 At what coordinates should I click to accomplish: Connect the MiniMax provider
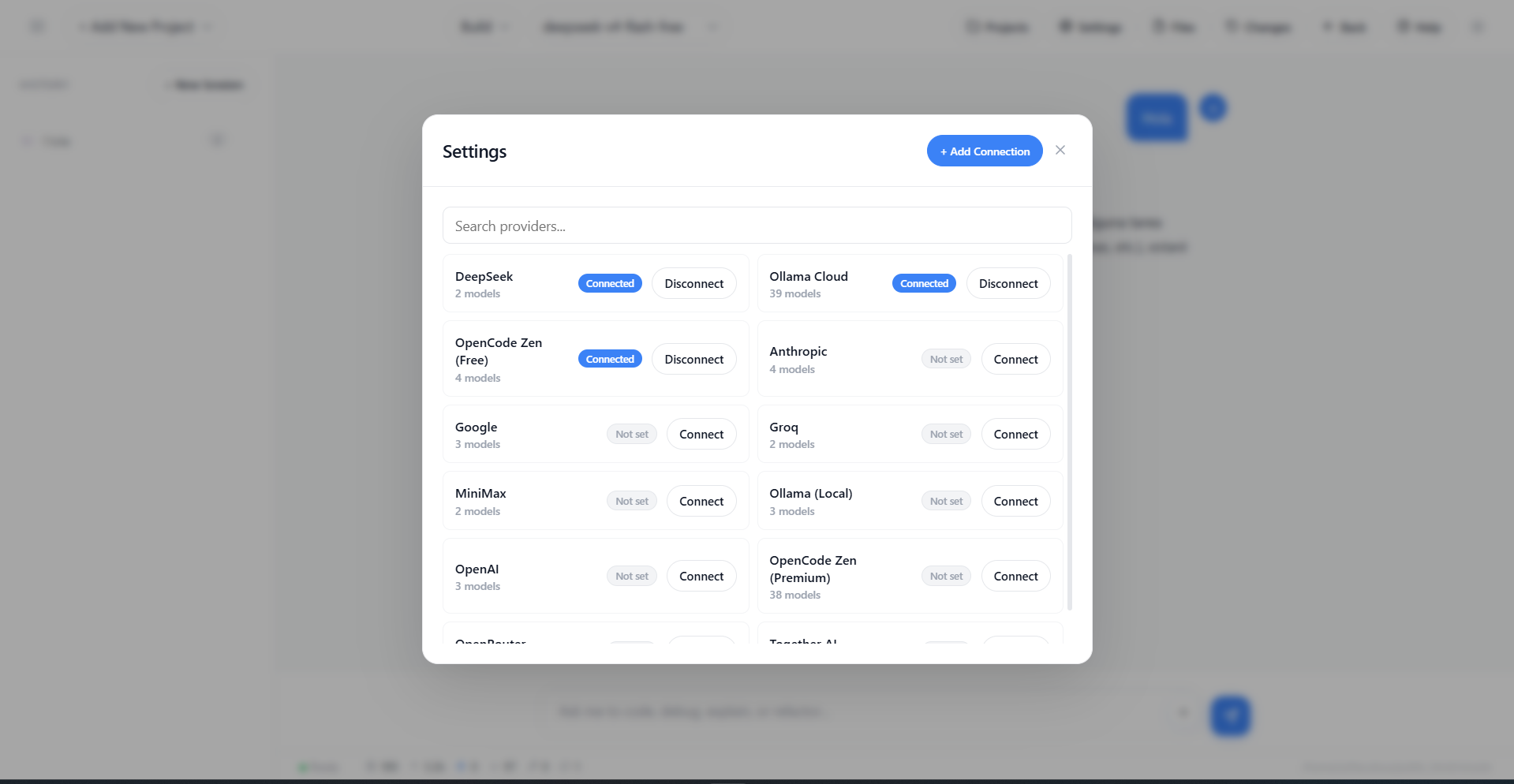(x=701, y=501)
